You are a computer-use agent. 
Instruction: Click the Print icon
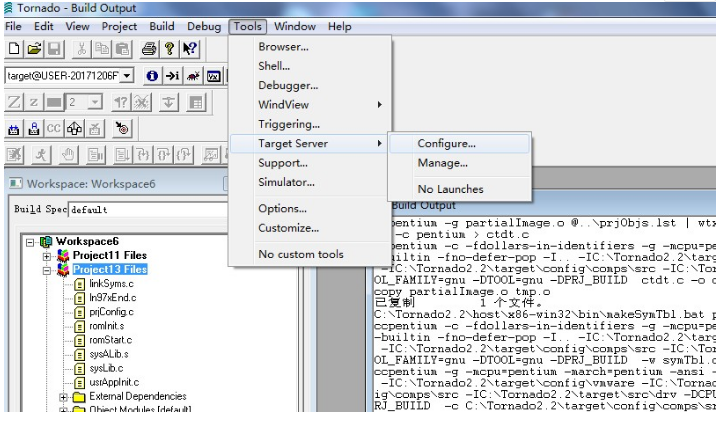149,48
